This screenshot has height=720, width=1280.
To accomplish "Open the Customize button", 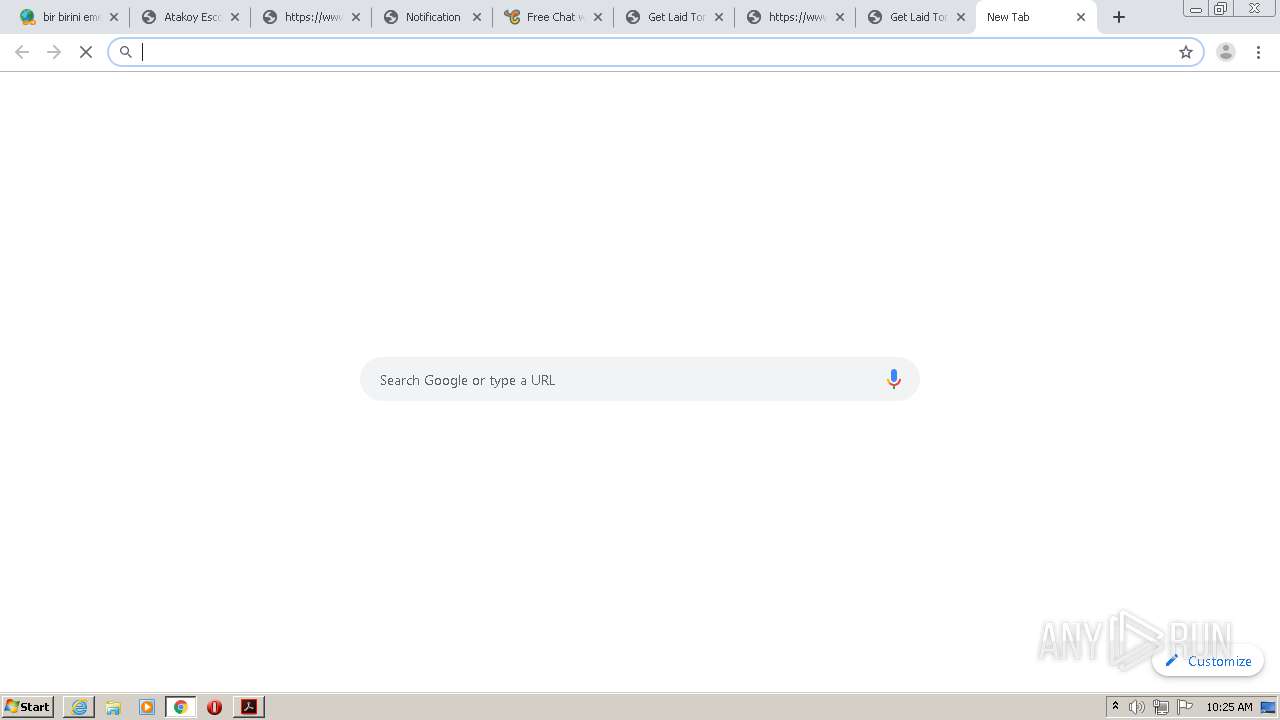I will [1208, 661].
